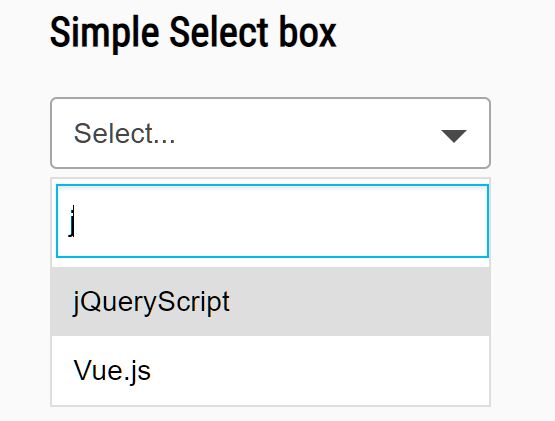The width and height of the screenshot is (555, 421).
Task: Click the Vue.js list item text
Action: point(112,371)
